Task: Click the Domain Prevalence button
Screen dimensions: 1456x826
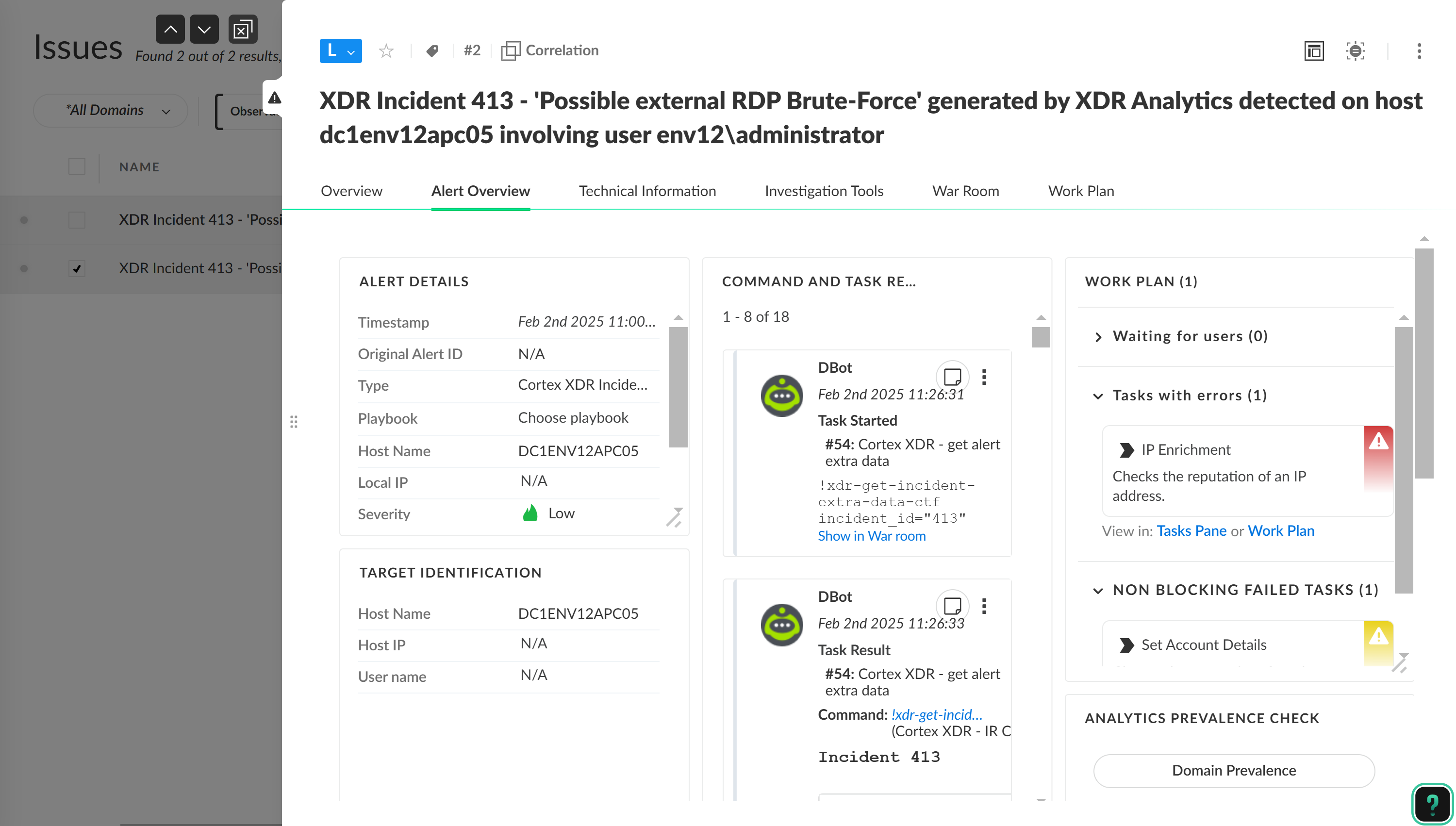Action: (x=1234, y=770)
